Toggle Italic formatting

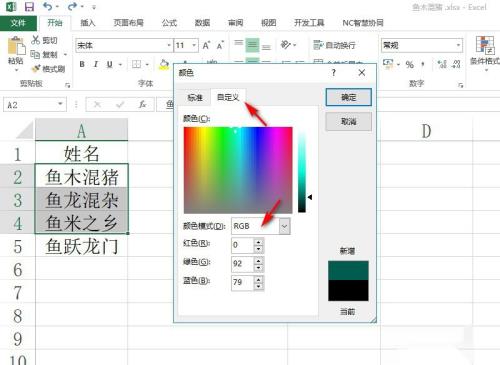pyautogui.click(x=96, y=64)
